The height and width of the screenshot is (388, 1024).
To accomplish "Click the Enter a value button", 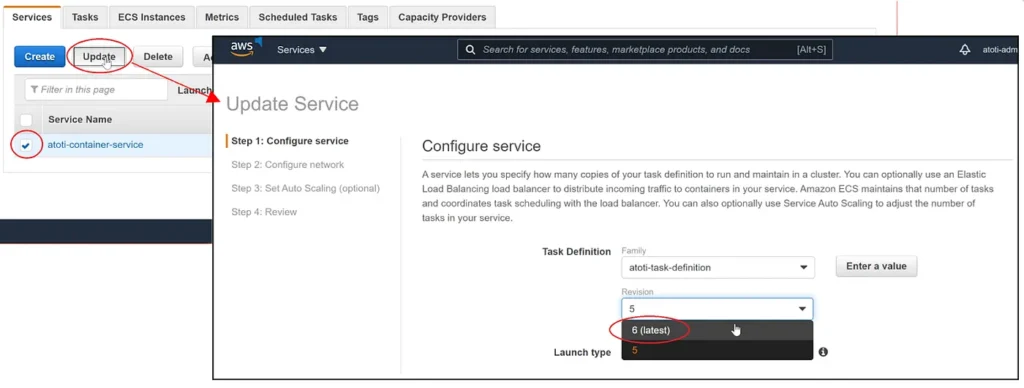I will coord(876,267).
